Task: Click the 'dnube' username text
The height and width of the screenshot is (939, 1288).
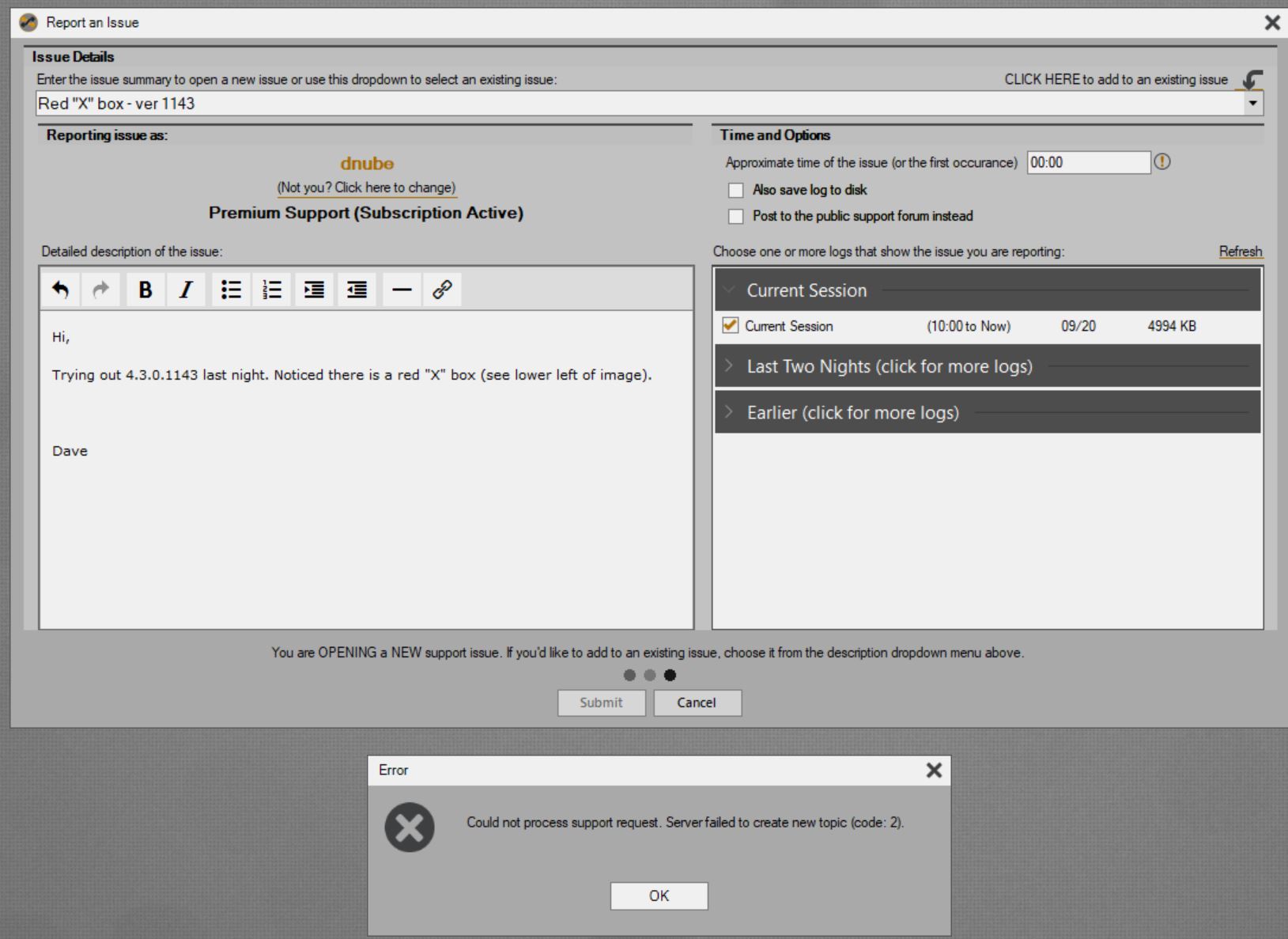Action: tap(367, 164)
